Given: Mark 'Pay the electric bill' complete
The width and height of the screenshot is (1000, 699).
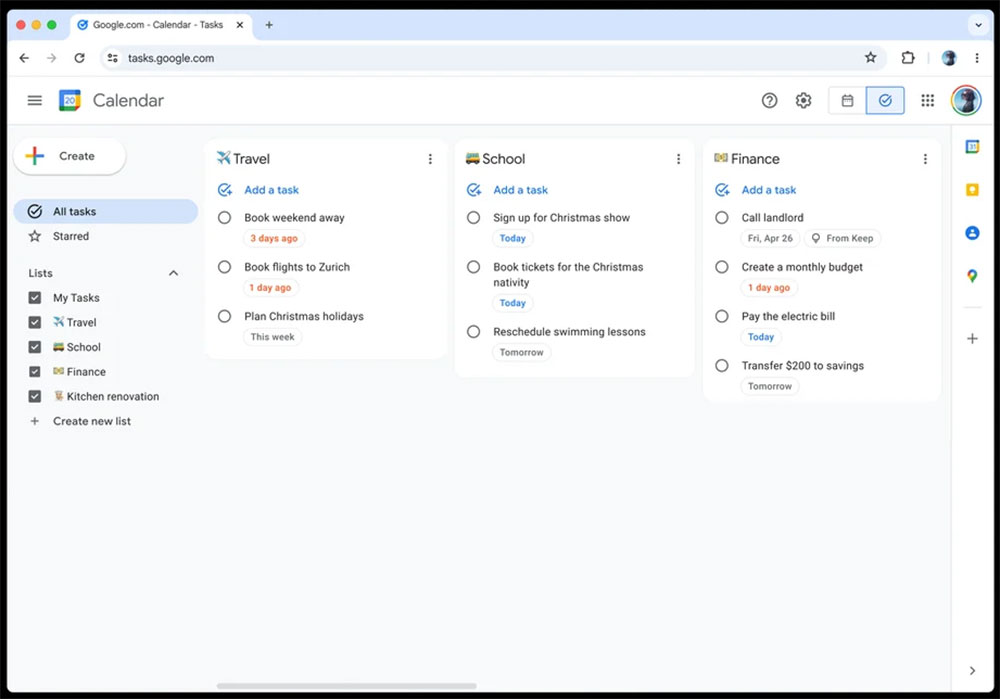Looking at the screenshot, I should [721, 316].
